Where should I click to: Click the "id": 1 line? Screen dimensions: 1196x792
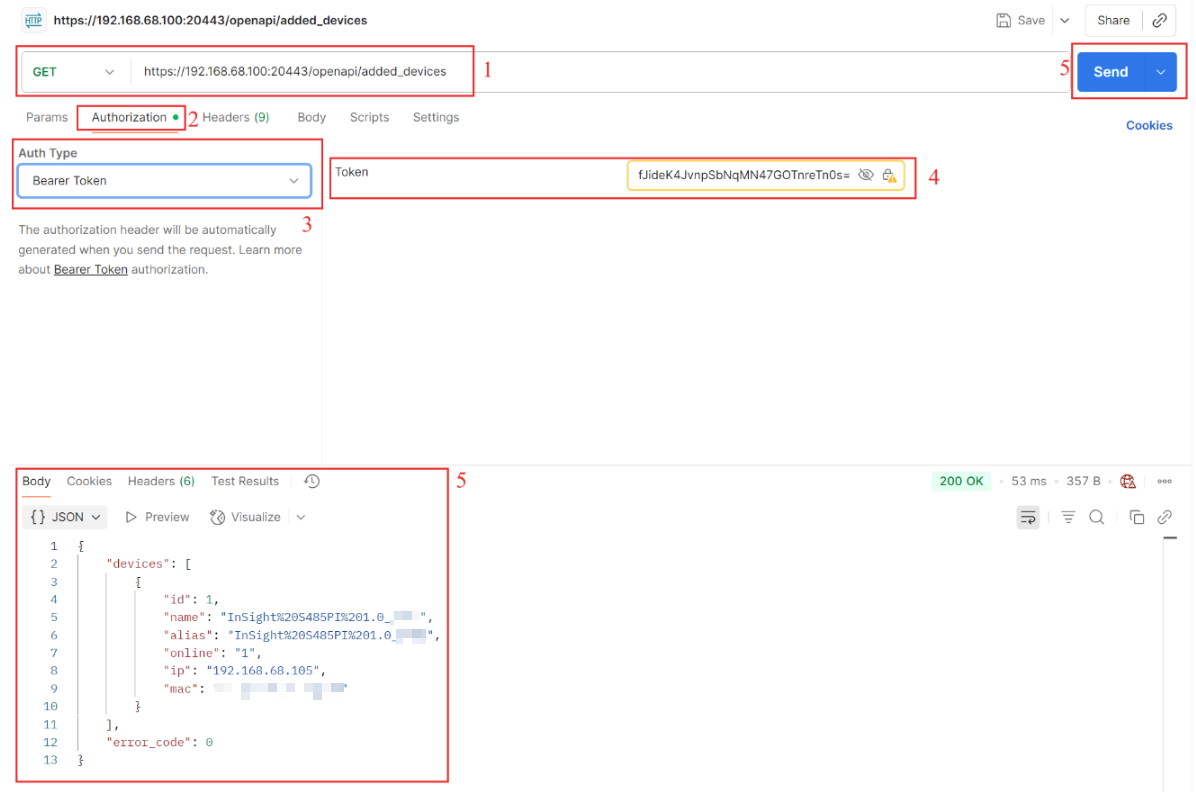tap(191, 600)
